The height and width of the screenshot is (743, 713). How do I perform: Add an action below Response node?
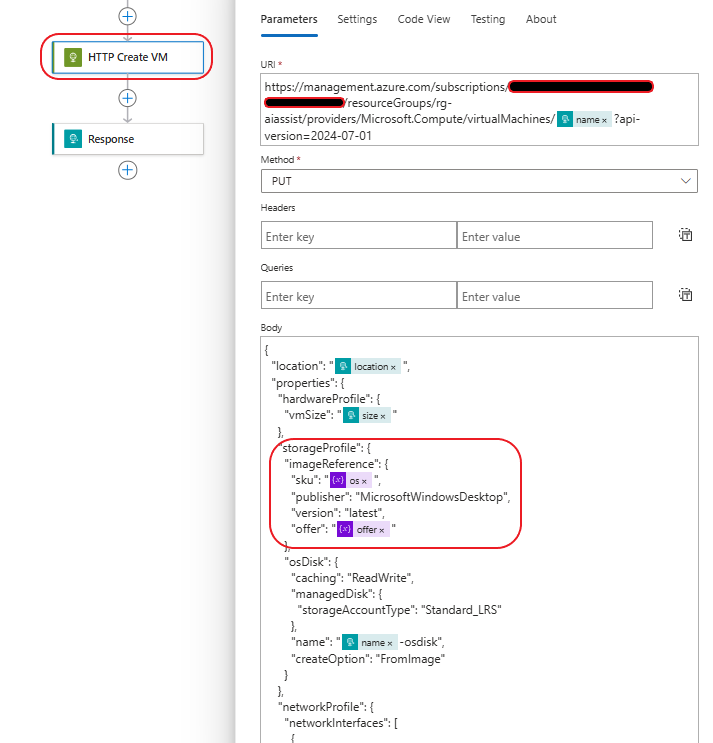point(127,170)
